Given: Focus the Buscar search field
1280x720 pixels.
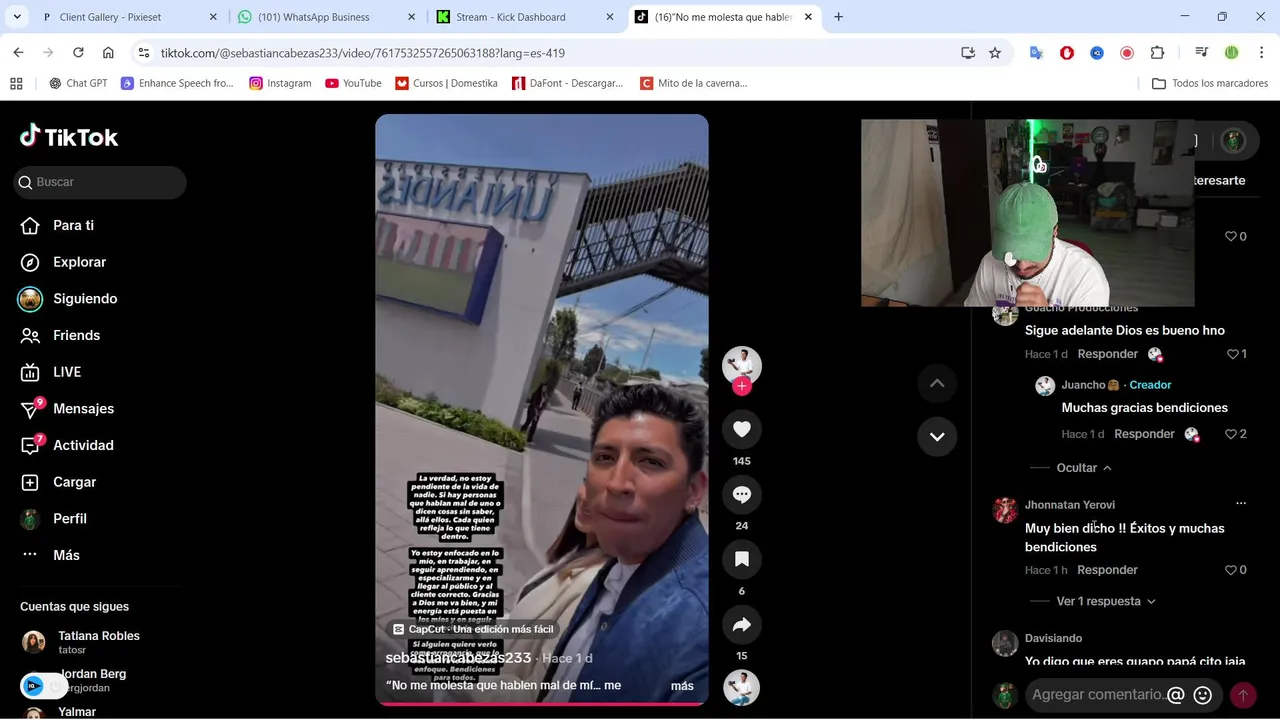Looking at the screenshot, I should [100, 182].
